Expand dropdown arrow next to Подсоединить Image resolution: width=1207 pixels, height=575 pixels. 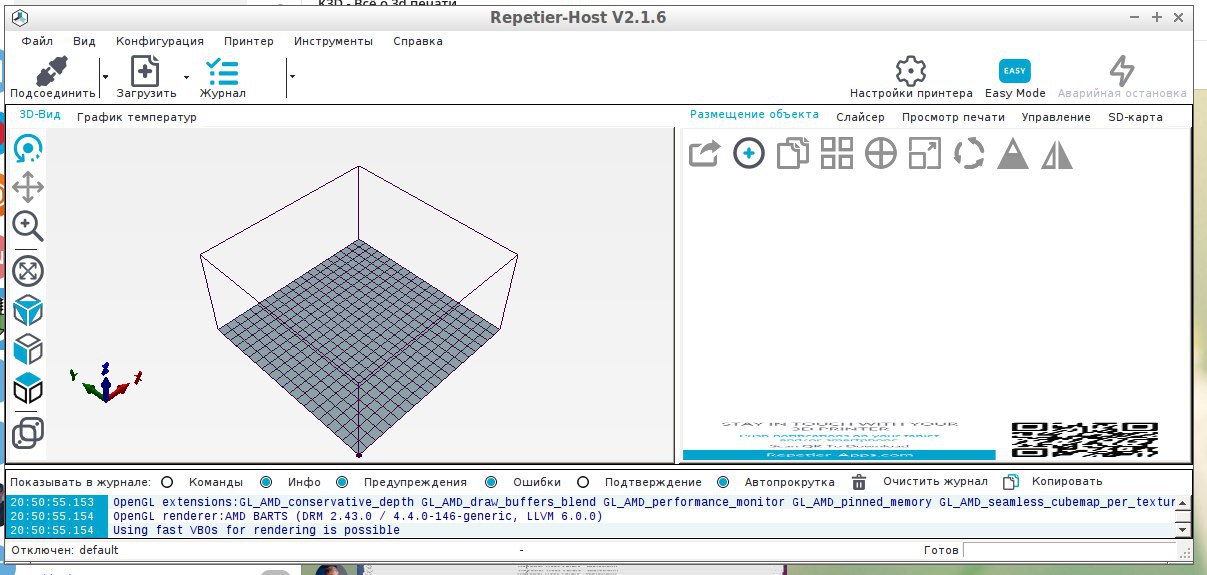[105, 76]
